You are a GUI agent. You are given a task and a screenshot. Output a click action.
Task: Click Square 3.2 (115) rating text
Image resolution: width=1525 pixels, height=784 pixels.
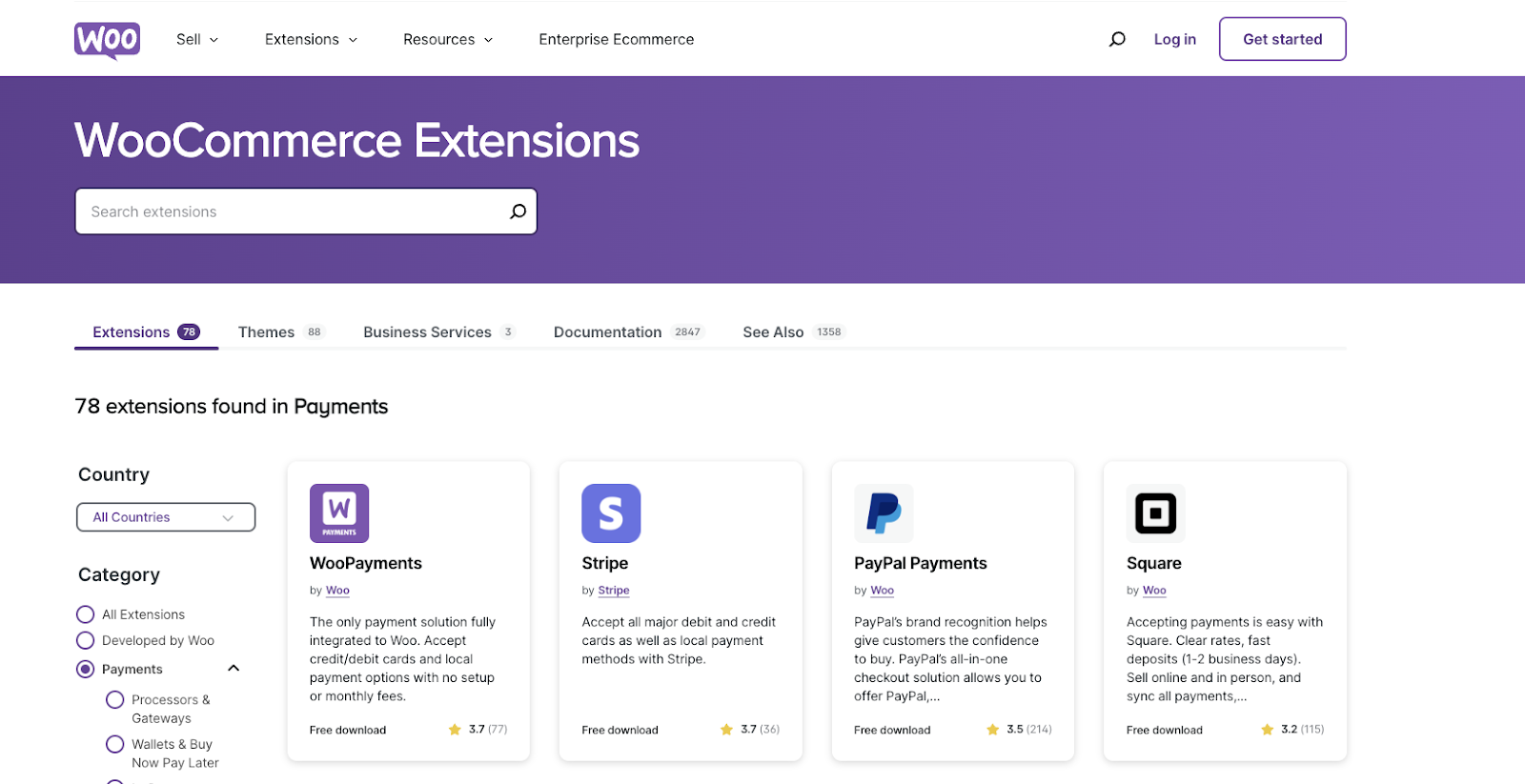(1303, 730)
